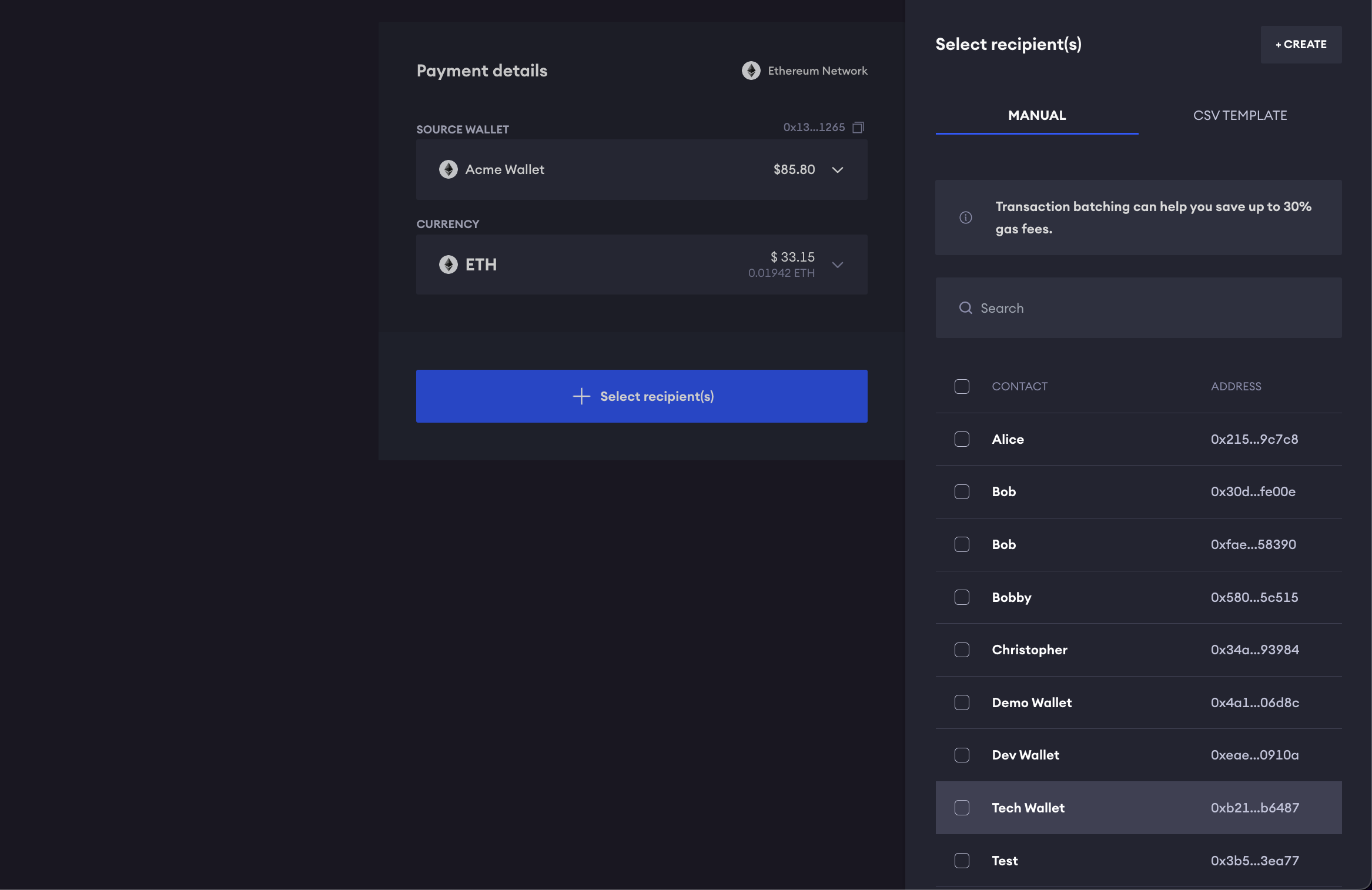Screen dimensions: 1372x890
Task: Expand the Acme Wallet source dropdown
Action: coord(837,170)
